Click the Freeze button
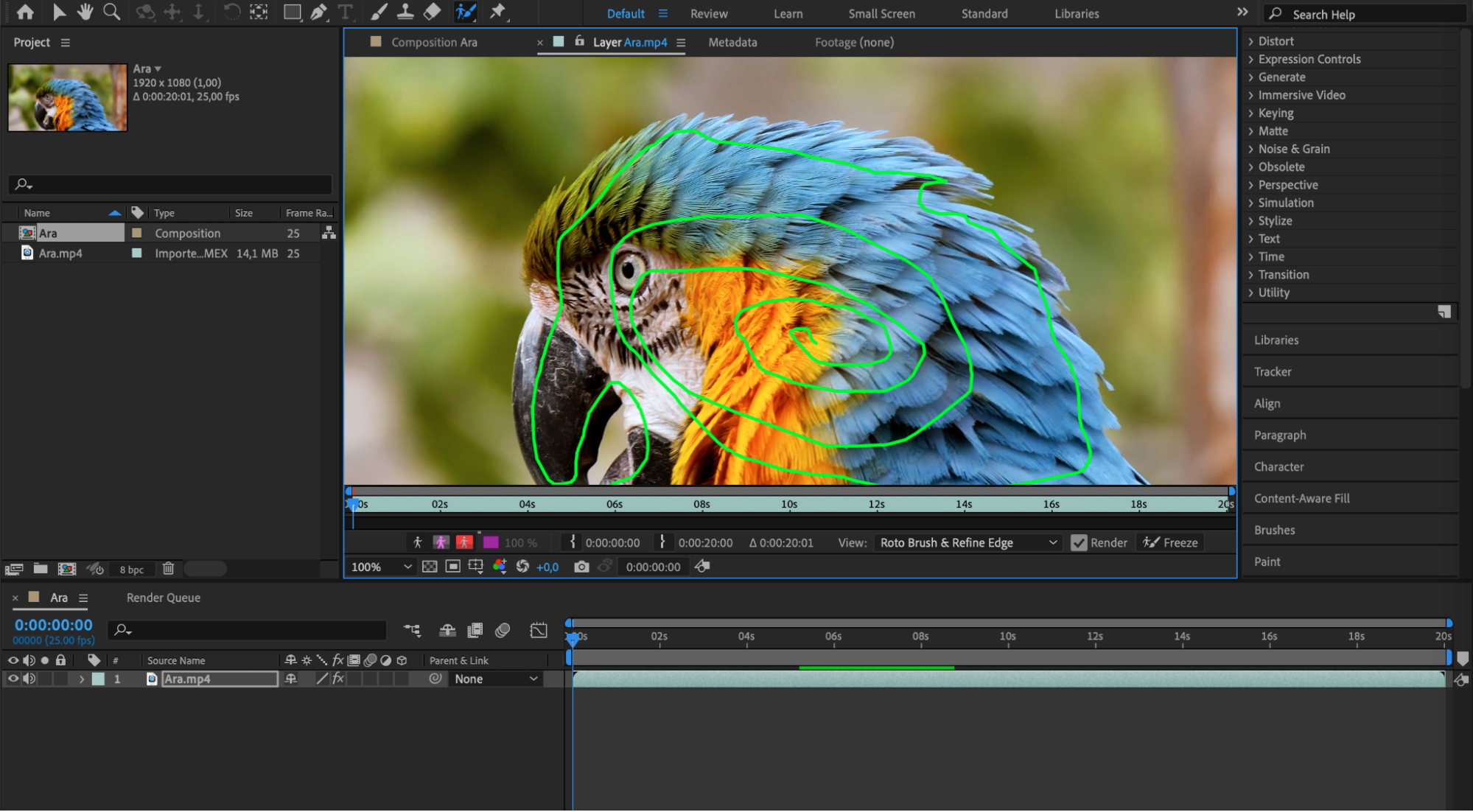Viewport: 1473px width, 812px height. [1170, 543]
